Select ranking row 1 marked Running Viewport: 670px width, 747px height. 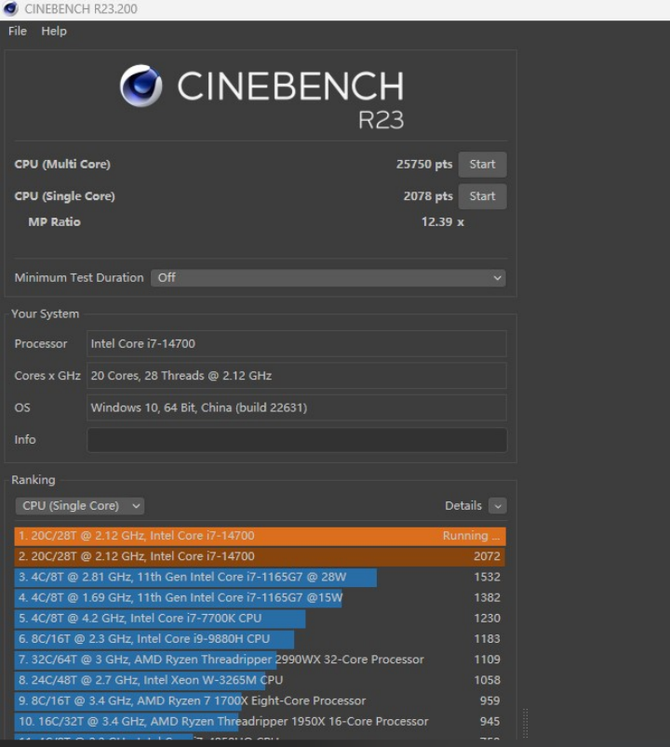[x=260, y=536]
